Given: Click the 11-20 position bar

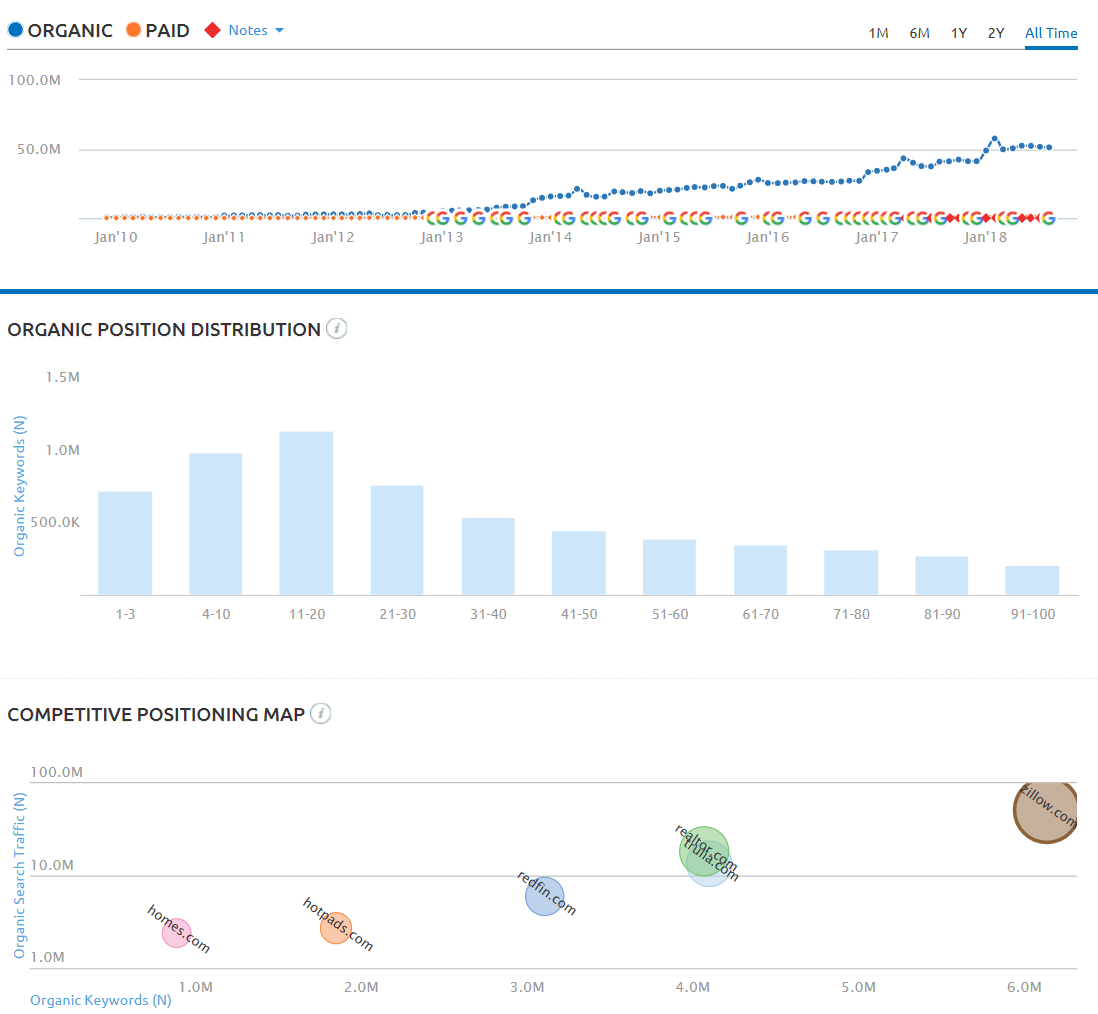Looking at the screenshot, I should (x=307, y=513).
